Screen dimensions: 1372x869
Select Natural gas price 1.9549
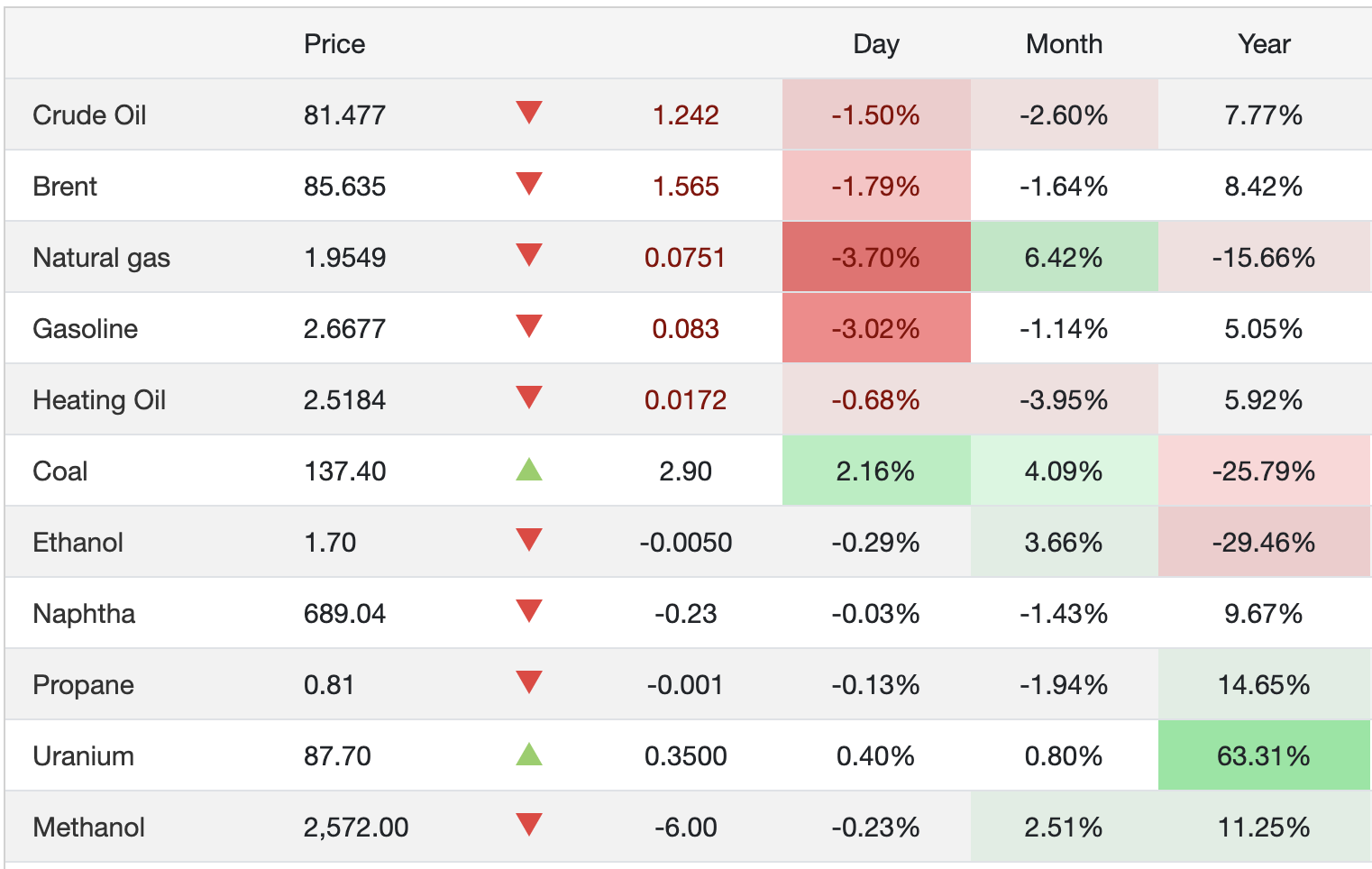344,258
